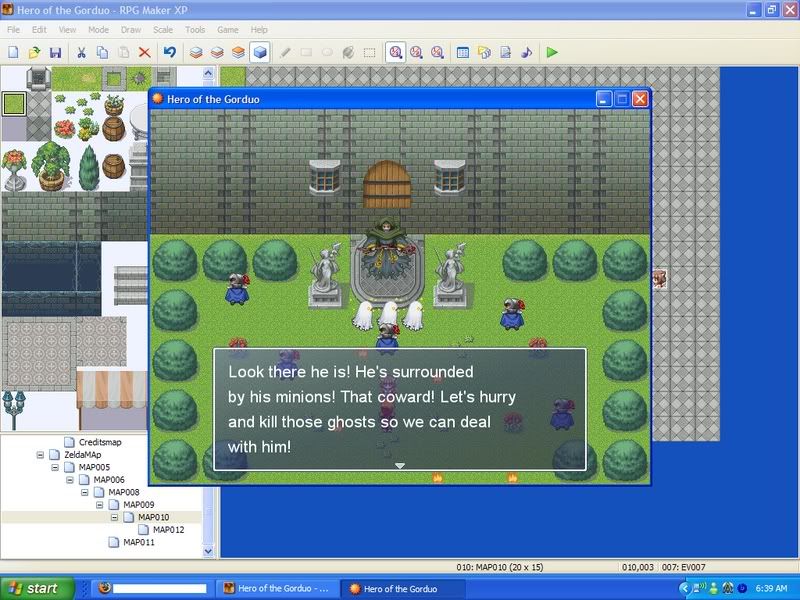Select MAP011 in the map tree

[x=139, y=542]
